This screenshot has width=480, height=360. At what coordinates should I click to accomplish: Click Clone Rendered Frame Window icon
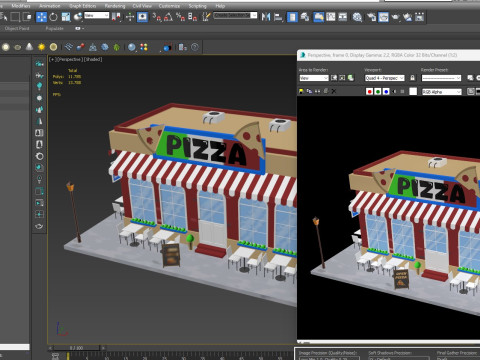(317, 91)
